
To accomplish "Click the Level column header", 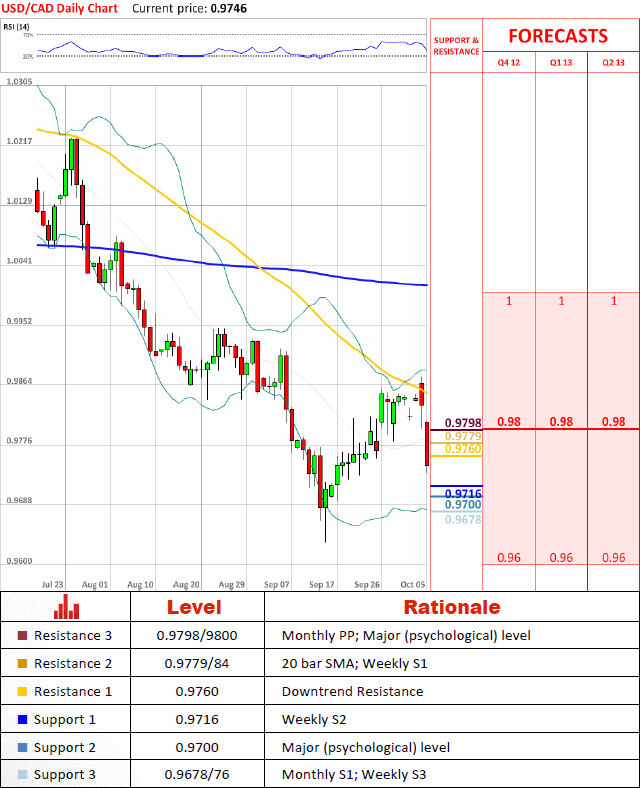I will click(x=194, y=607).
